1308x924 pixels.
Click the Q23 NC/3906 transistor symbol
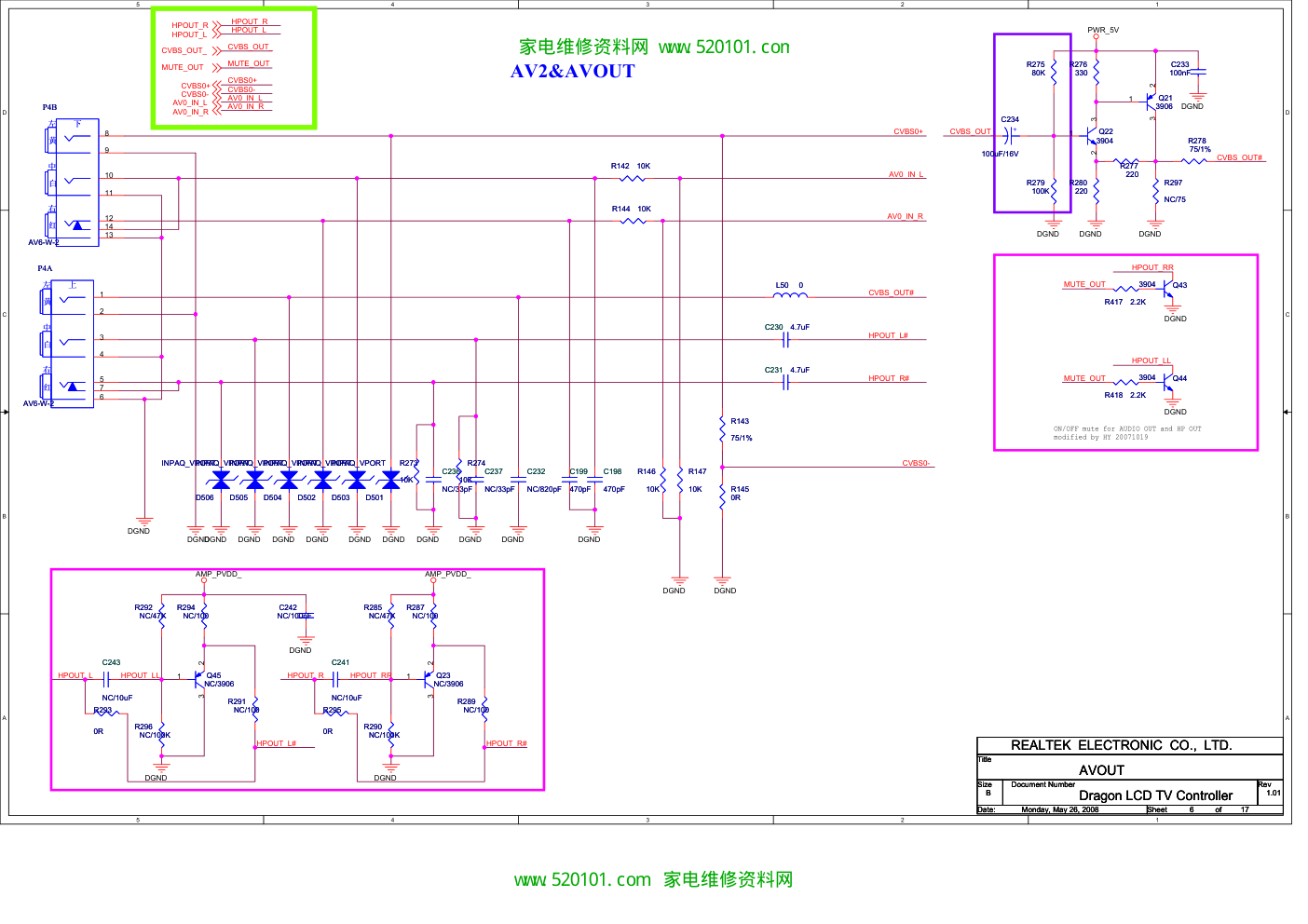[x=429, y=679]
